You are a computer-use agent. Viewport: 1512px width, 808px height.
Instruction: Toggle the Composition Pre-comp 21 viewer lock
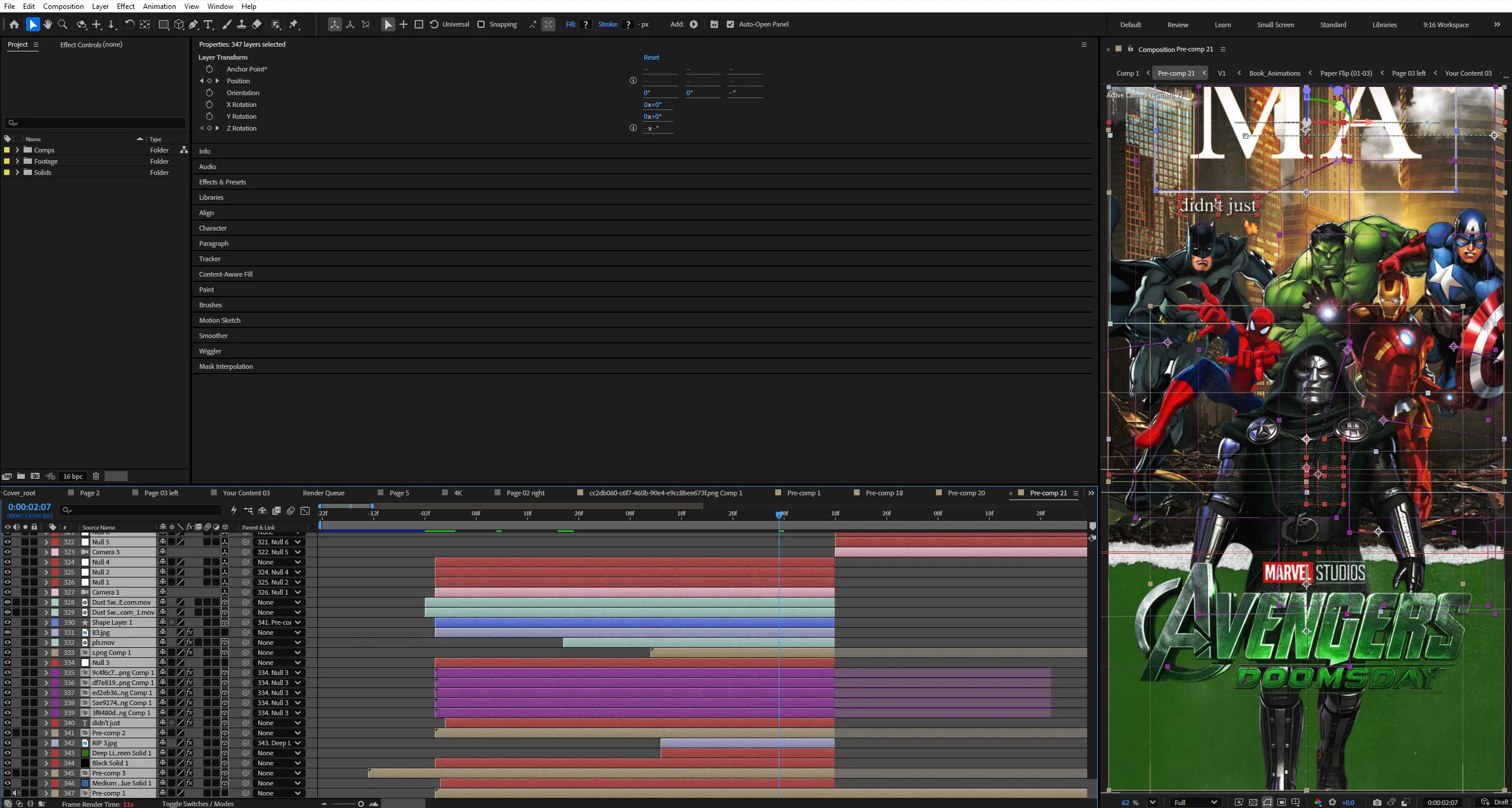1130,49
